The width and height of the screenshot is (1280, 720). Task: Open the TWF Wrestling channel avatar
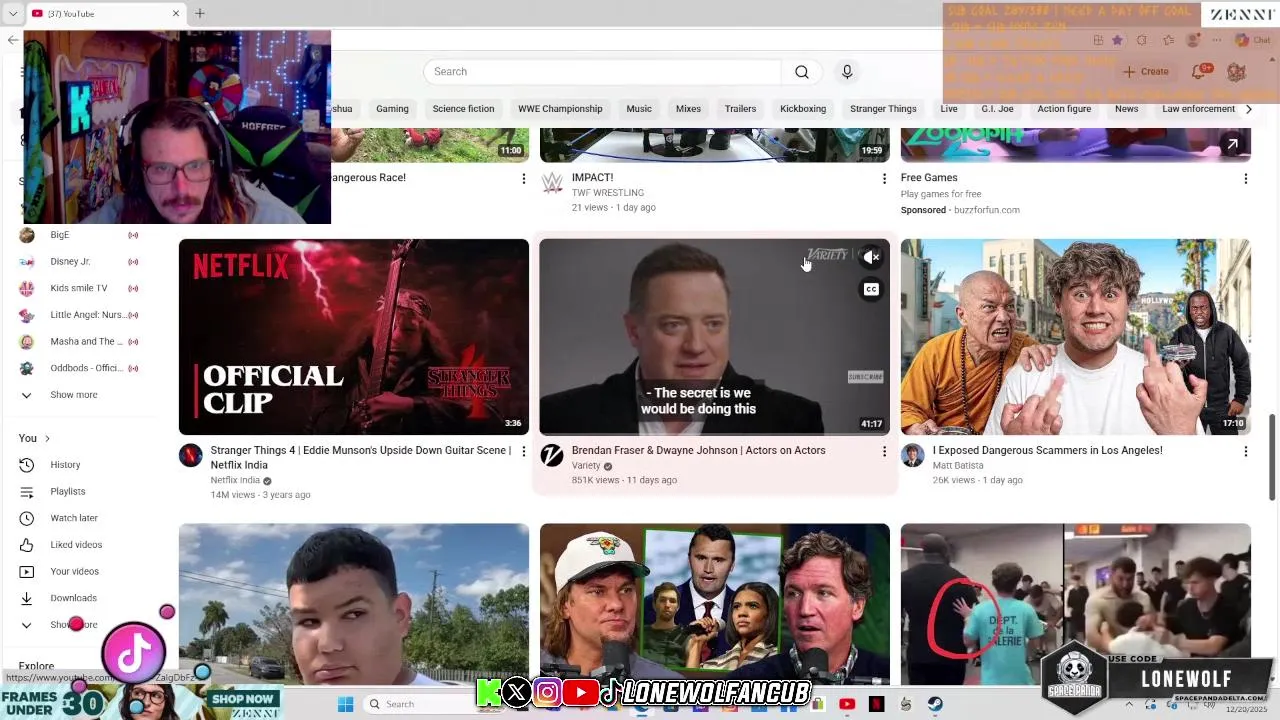coord(552,182)
